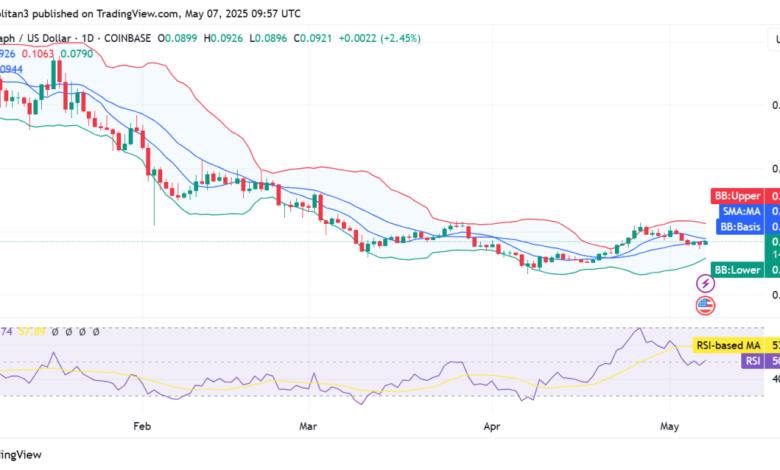
Task: Select the BB:Upper price label
Action: (x=737, y=196)
